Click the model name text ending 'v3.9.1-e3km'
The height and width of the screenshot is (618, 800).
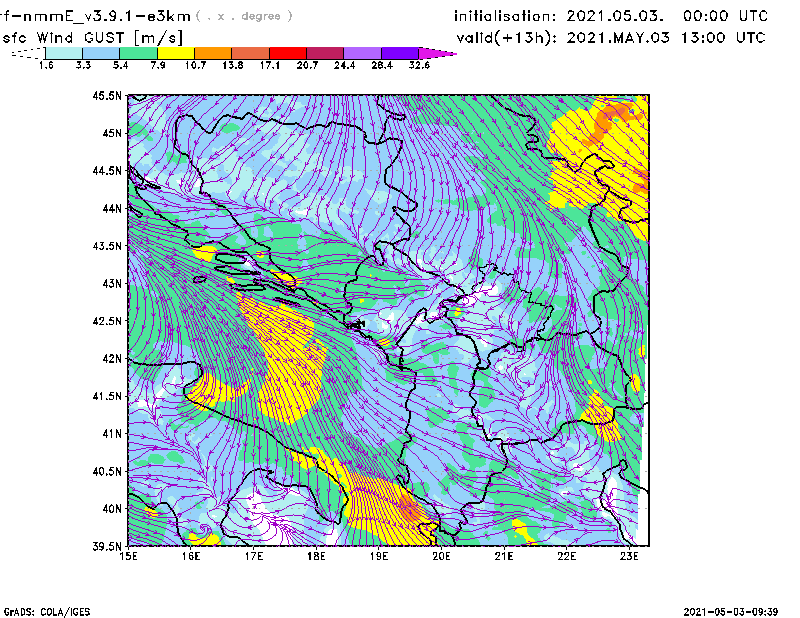(x=95, y=16)
